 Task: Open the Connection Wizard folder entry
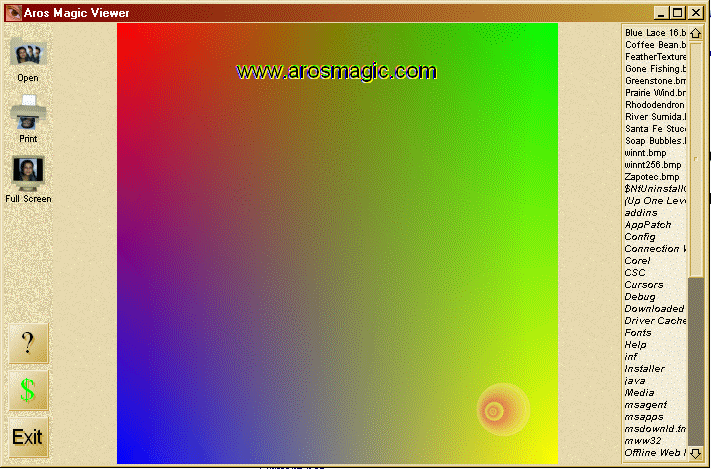(x=655, y=249)
